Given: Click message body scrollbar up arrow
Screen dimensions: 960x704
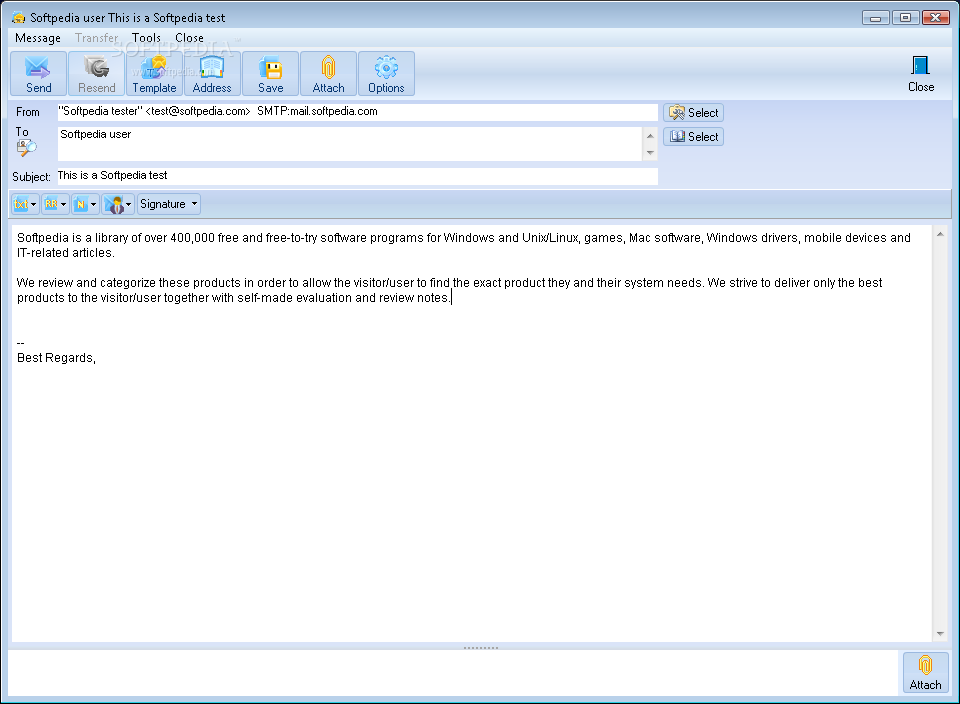Looking at the screenshot, I should coord(940,234).
